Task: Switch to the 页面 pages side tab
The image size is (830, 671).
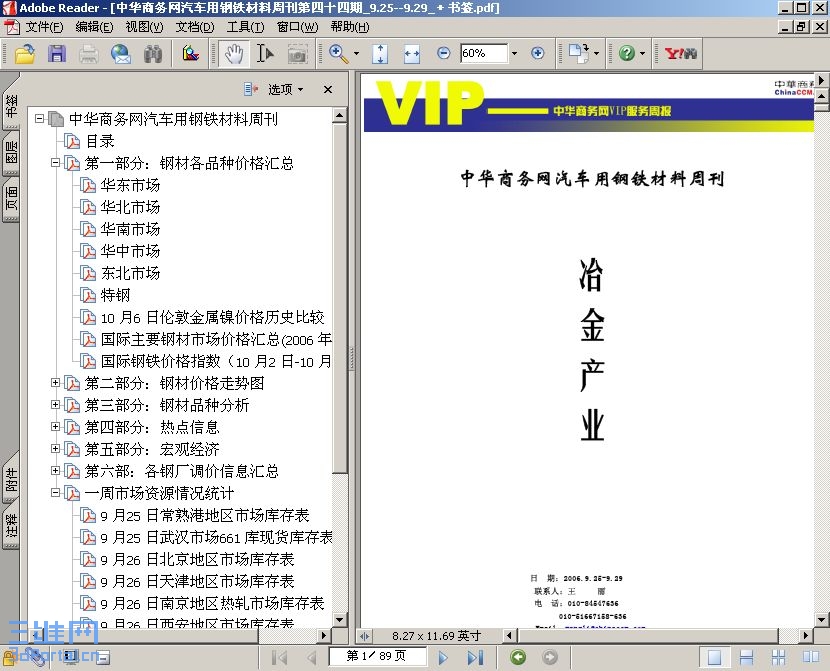Action: click(x=11, y=198)
